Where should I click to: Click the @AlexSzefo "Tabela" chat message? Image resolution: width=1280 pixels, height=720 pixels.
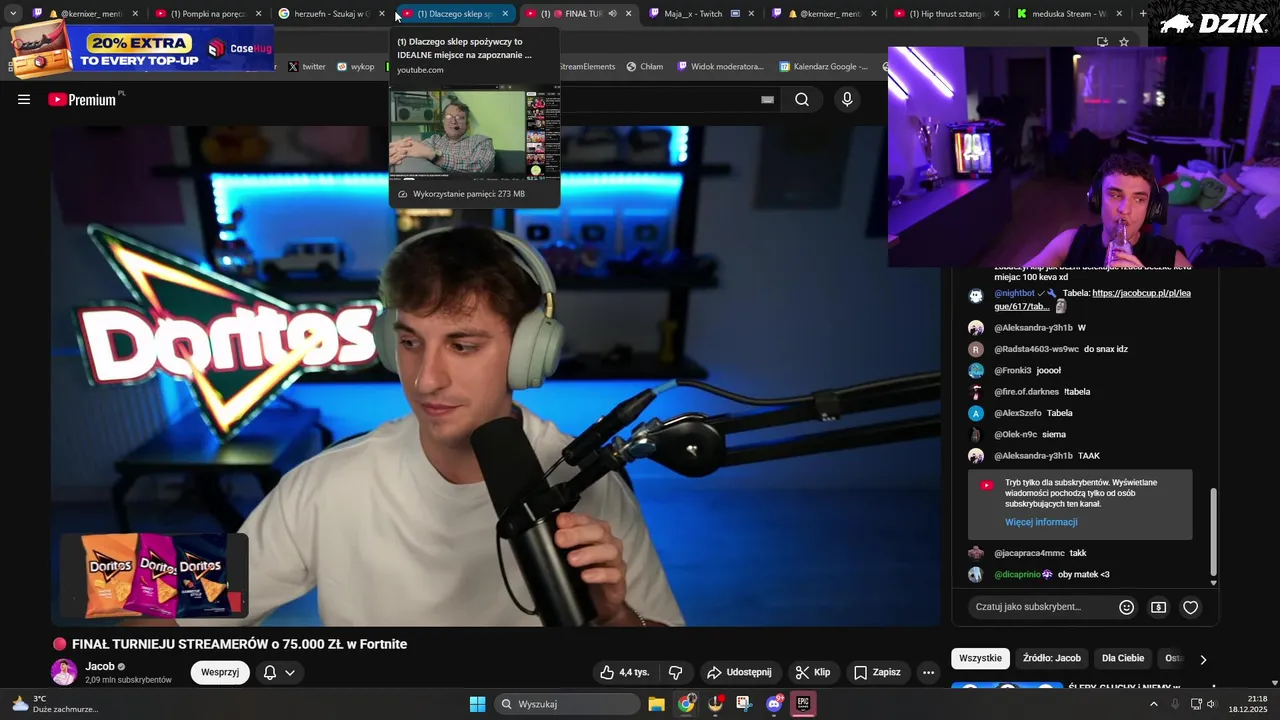pyautogui.click(x=1059, y=413)
